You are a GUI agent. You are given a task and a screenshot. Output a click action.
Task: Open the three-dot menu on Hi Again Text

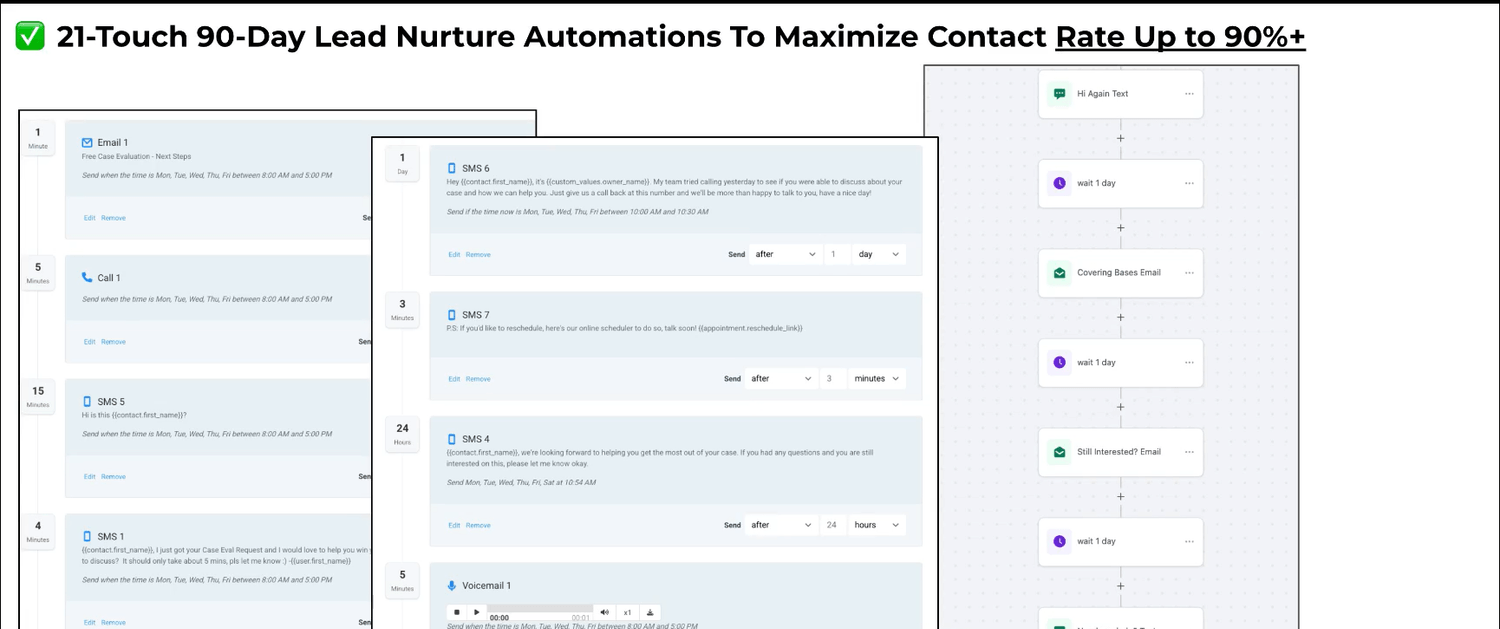(1189, 94)
